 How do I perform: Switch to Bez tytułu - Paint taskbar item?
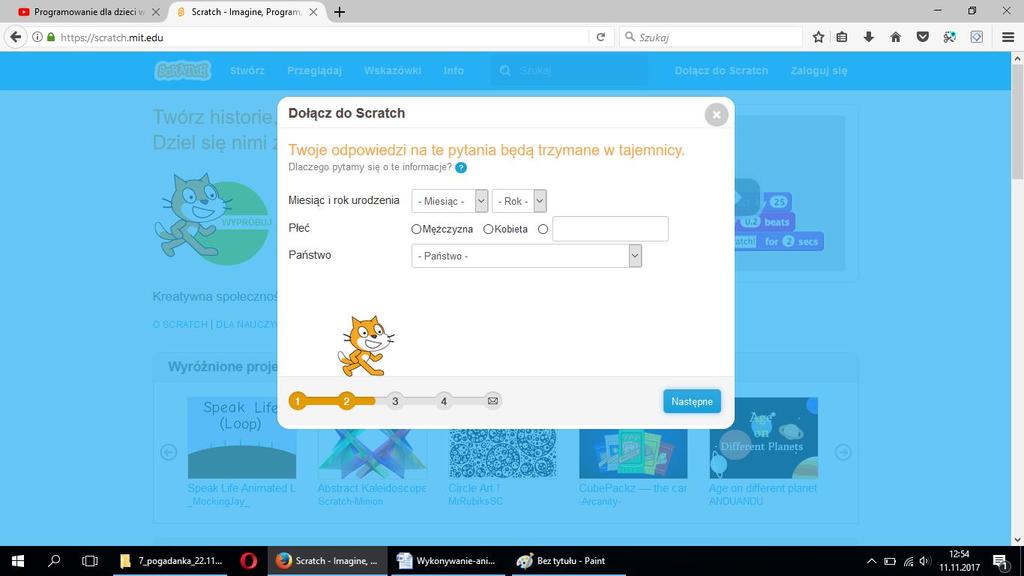[568, 561]
